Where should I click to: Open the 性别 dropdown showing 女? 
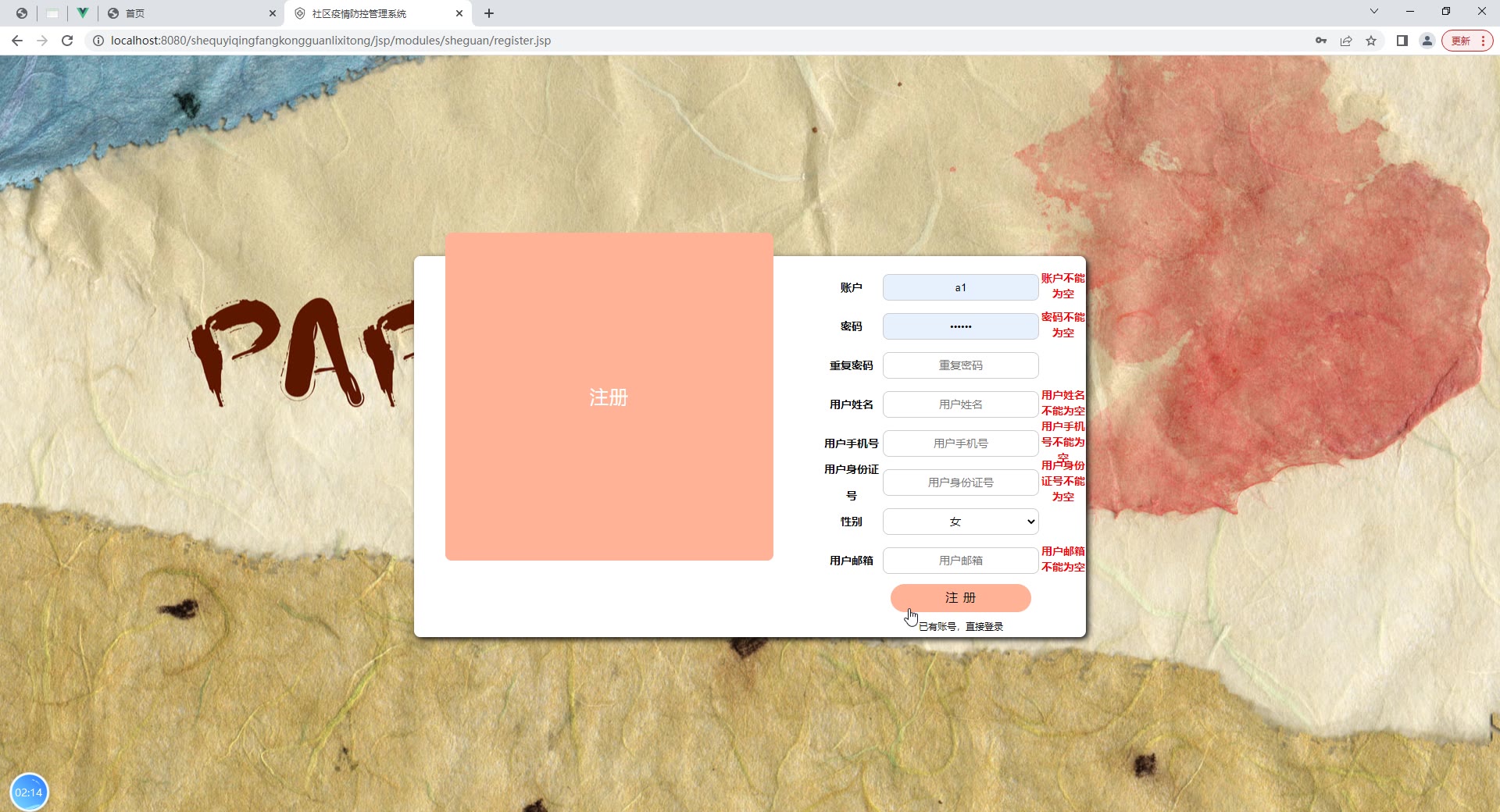point(960,522)
